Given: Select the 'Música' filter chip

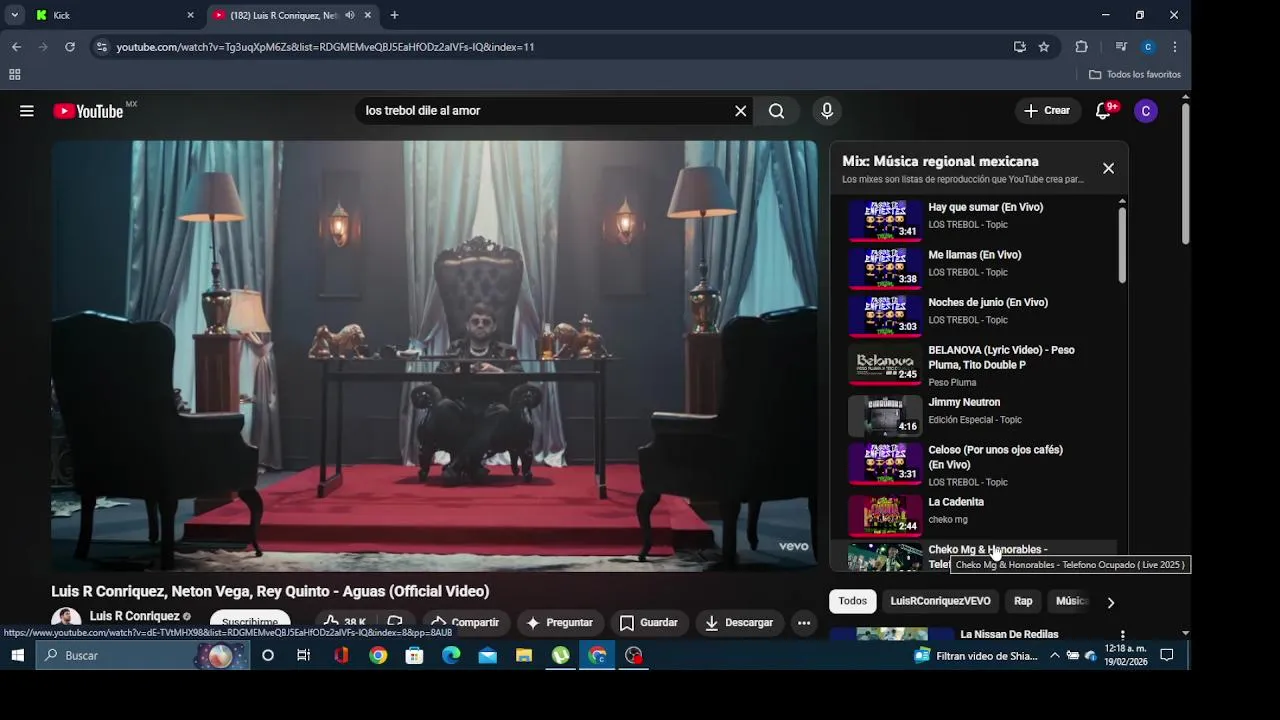Looking at the screenshot, I should pos(1071,601).
